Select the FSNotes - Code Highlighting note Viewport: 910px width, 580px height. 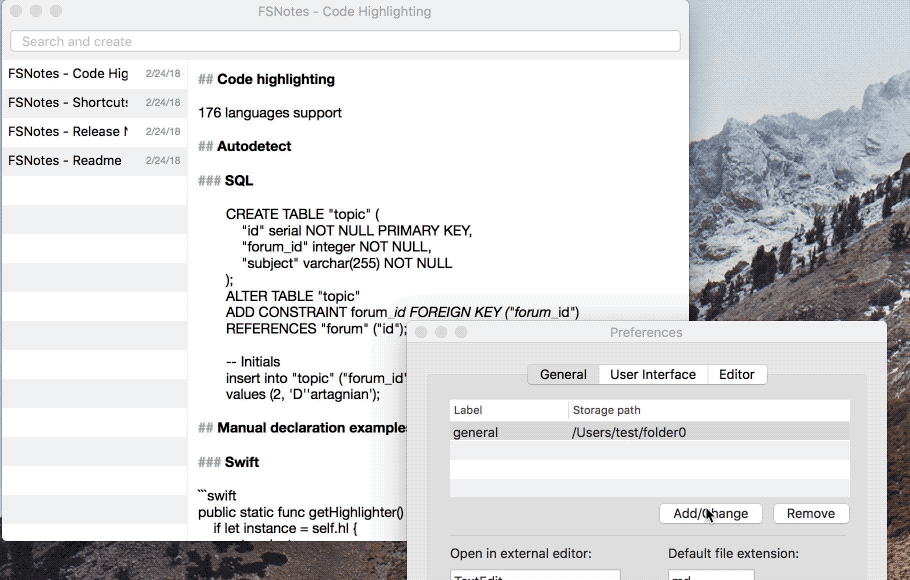(95, 74)
